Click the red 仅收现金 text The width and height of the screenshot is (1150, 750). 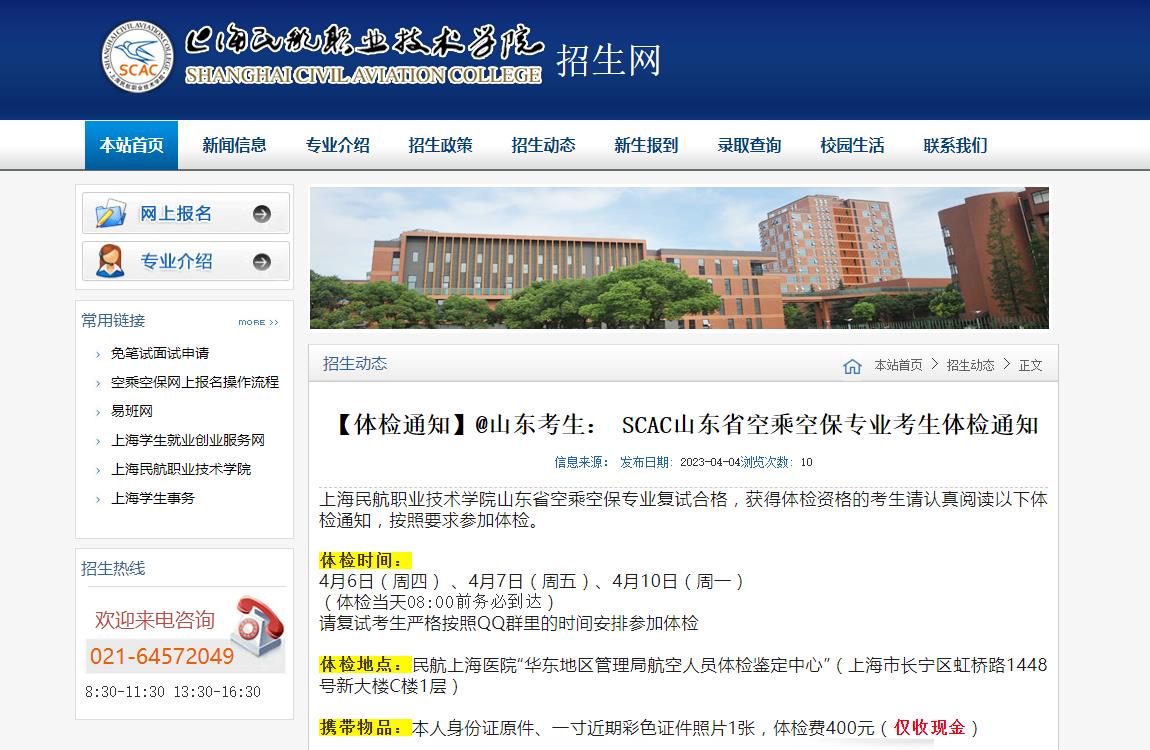pos(929,727)
